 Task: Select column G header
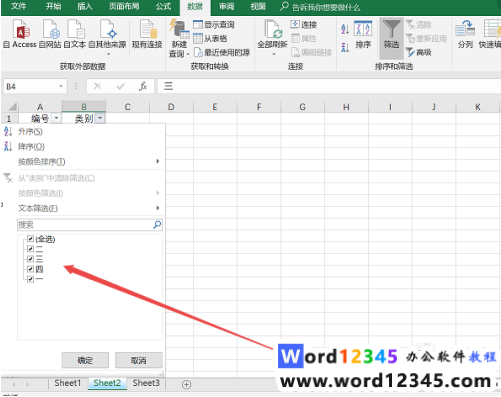coord(302,107)
